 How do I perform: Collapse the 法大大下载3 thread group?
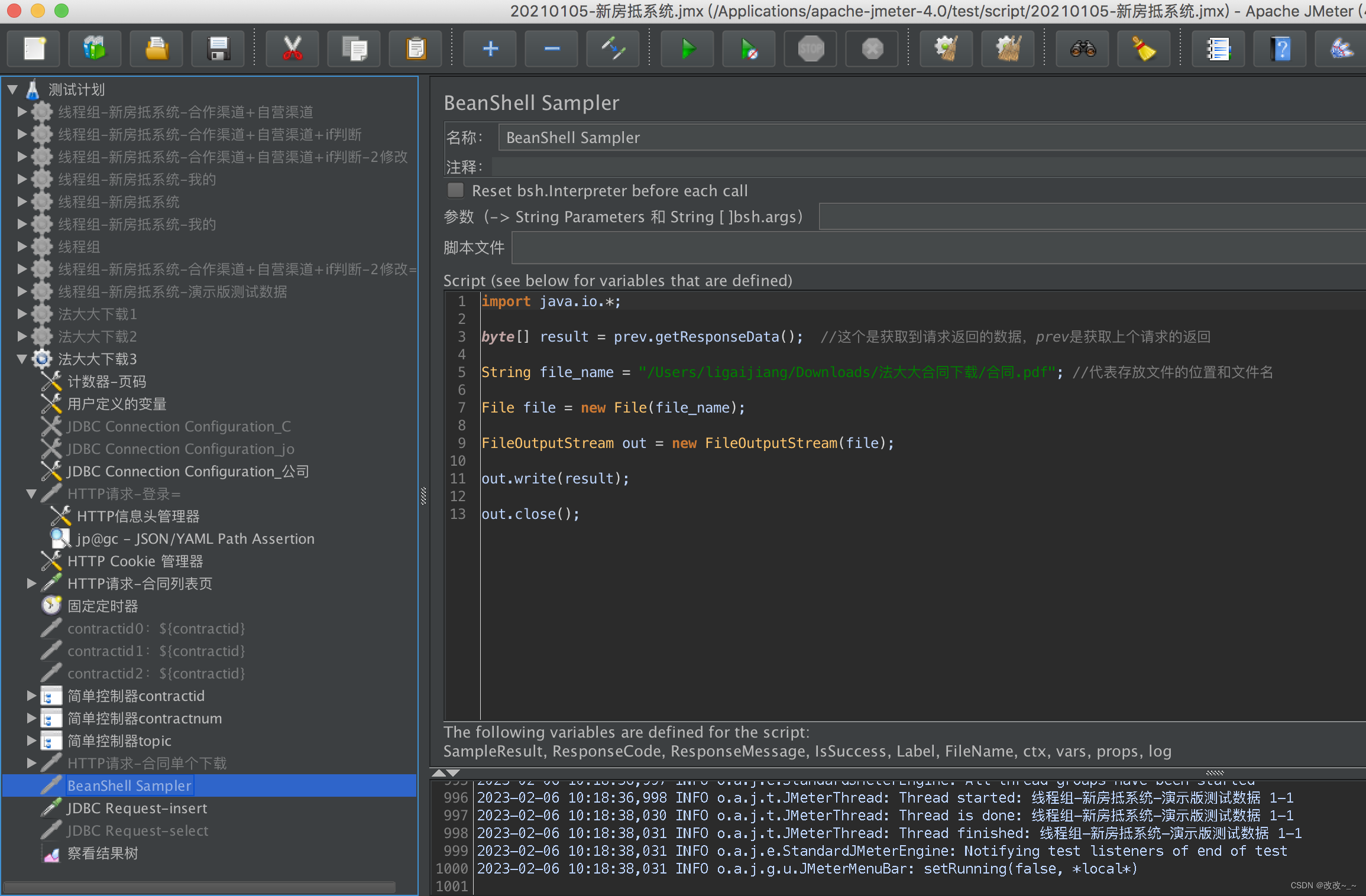click(22, 359)
